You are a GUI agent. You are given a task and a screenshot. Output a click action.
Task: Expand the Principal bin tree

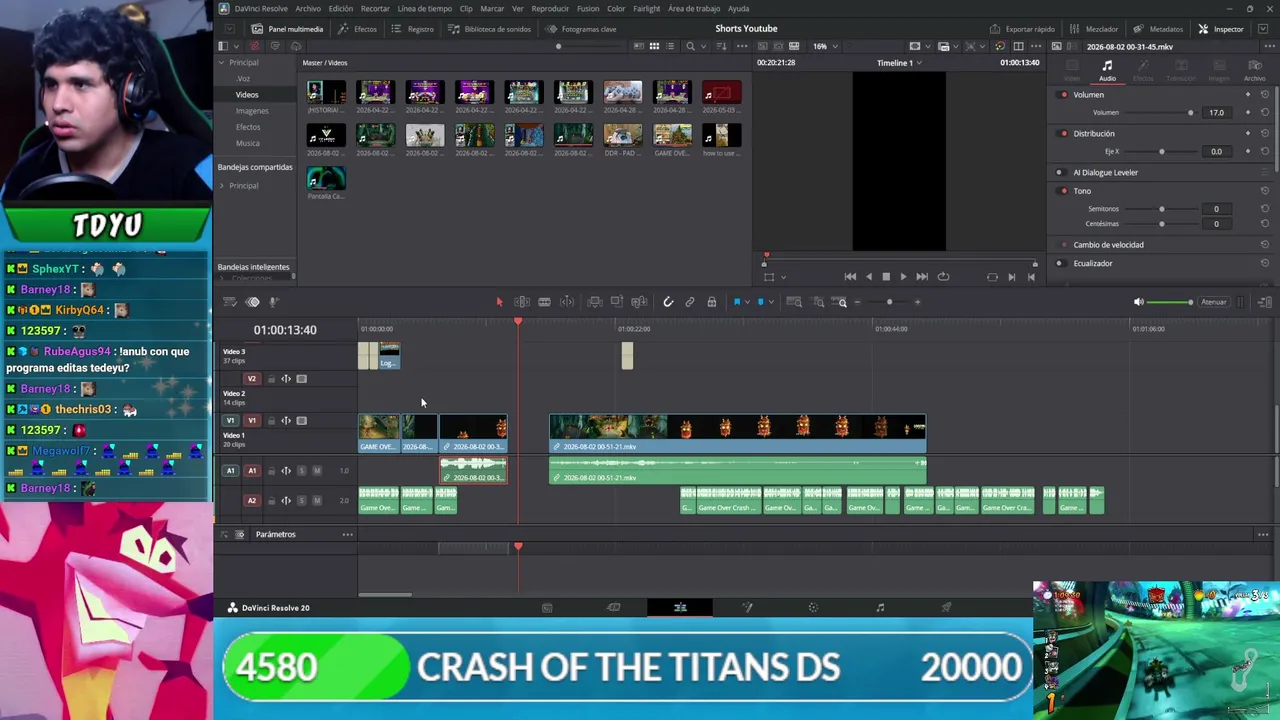pos(222,63)
